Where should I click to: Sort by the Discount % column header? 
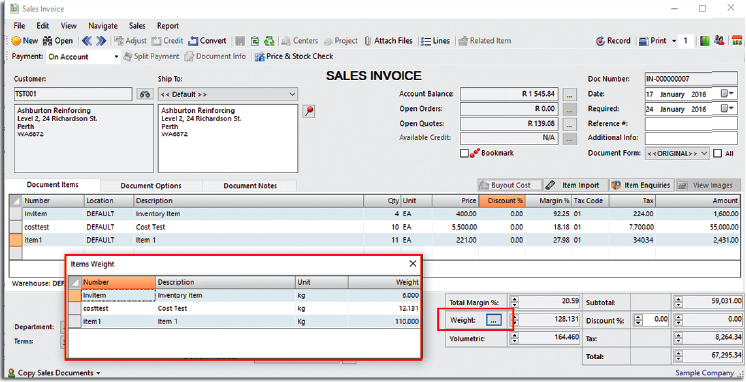(502, 201)
